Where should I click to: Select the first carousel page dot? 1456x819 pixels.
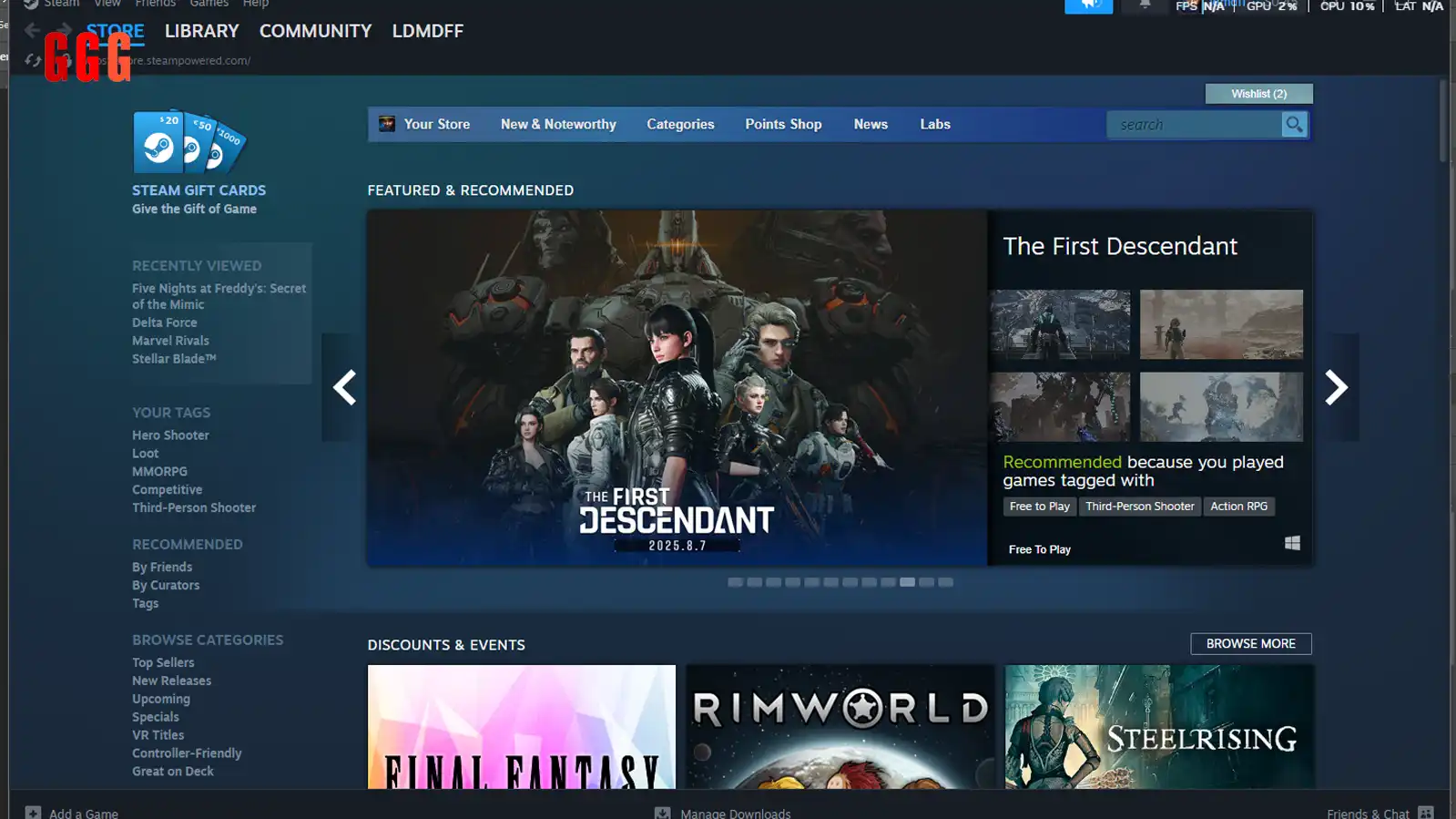tap(735, 582)
